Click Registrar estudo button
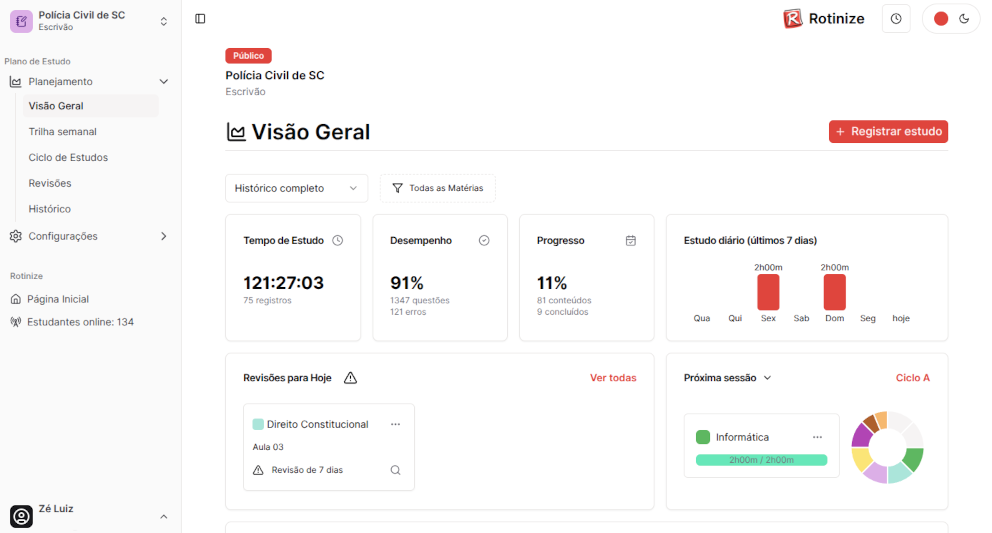This screenshot has width=992, height=533. pos(888,132)
